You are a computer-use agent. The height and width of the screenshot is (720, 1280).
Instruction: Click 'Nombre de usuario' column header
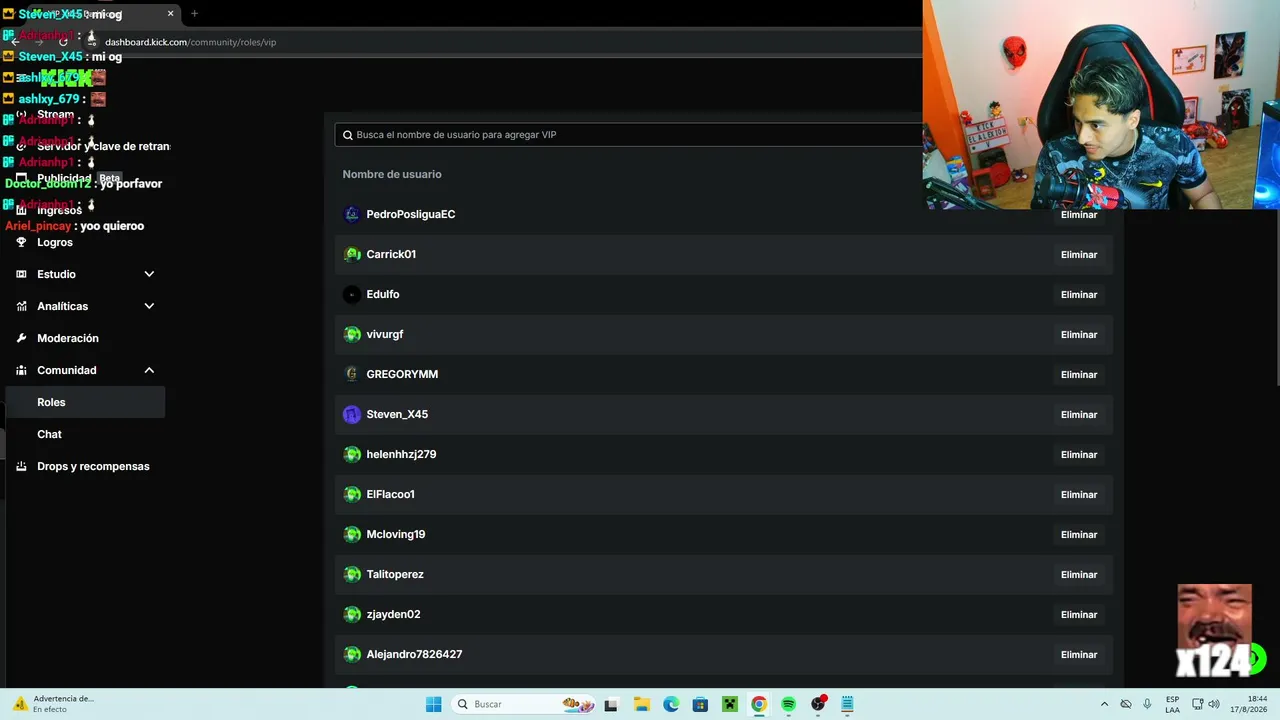click(x=392, y=174)
